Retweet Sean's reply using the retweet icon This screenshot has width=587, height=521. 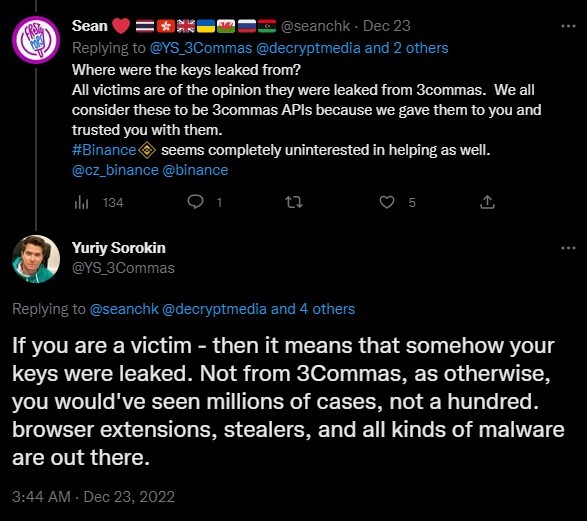(x=294, y=202)
